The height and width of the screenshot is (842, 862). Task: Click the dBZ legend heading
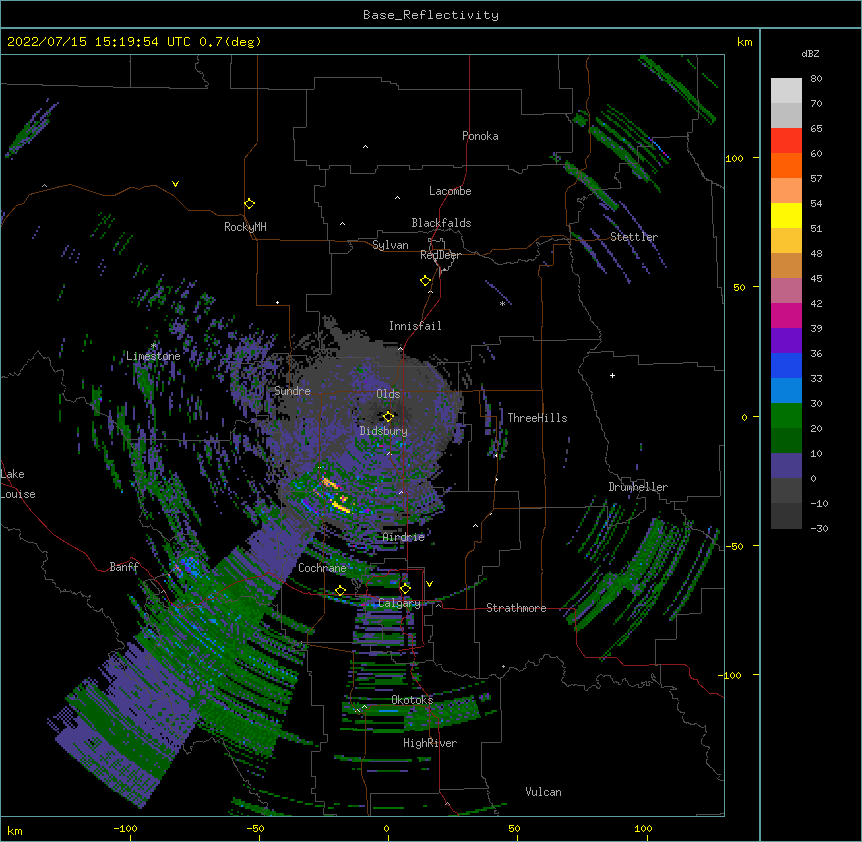click(x=810, y=54)
